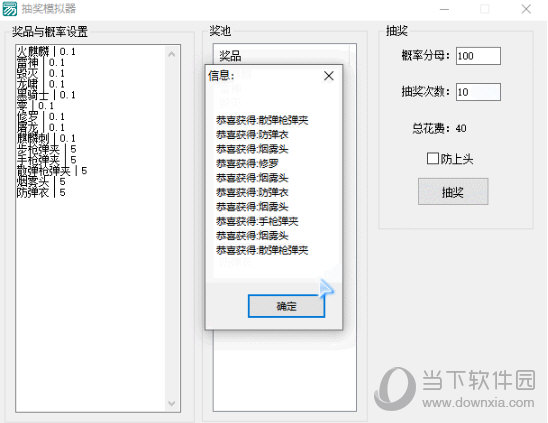548x423 pixels.
Task: Focus the 概率分母 input field
Action: (478, 56)
